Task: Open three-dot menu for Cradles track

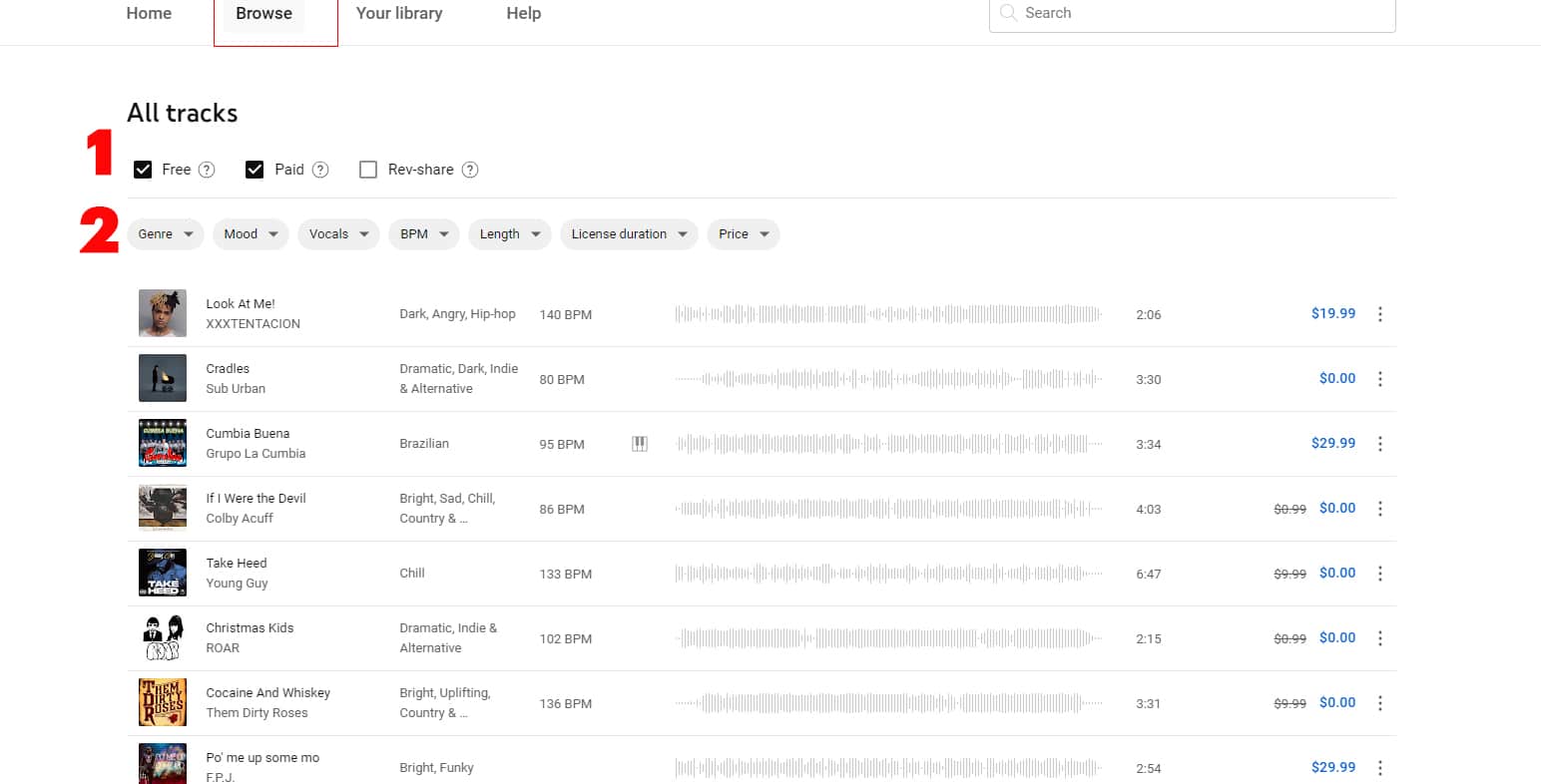Action: [x=1380, y=379]
